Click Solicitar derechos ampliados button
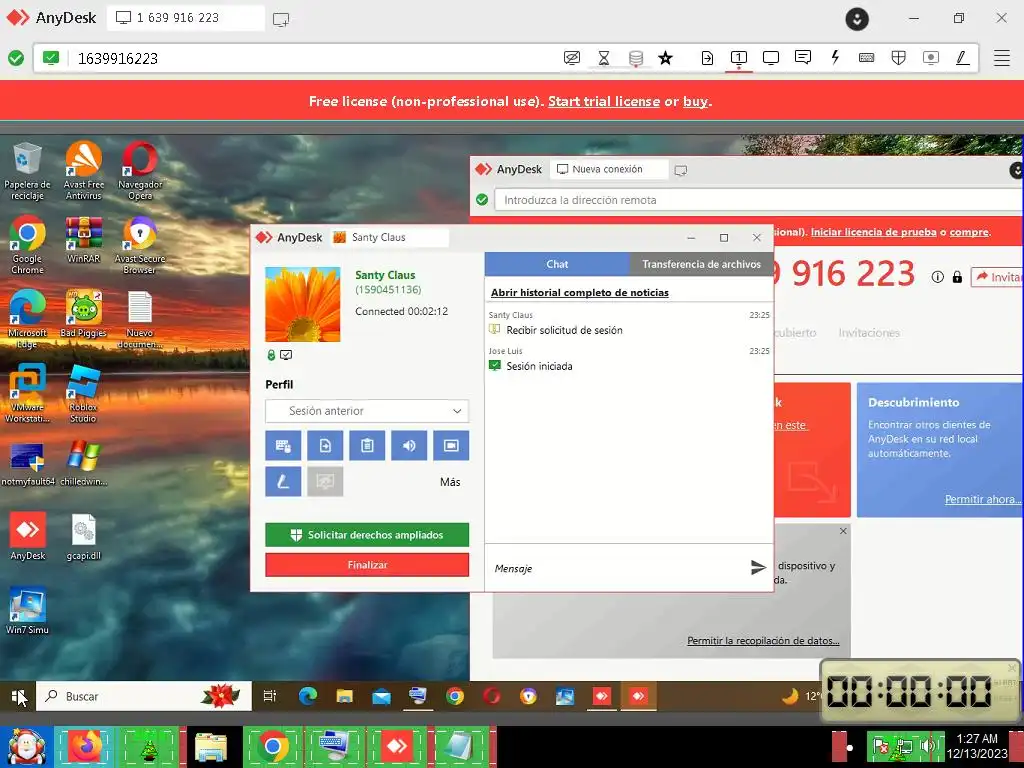Viewport: 1024px width, 768px height. coord(367,535)
